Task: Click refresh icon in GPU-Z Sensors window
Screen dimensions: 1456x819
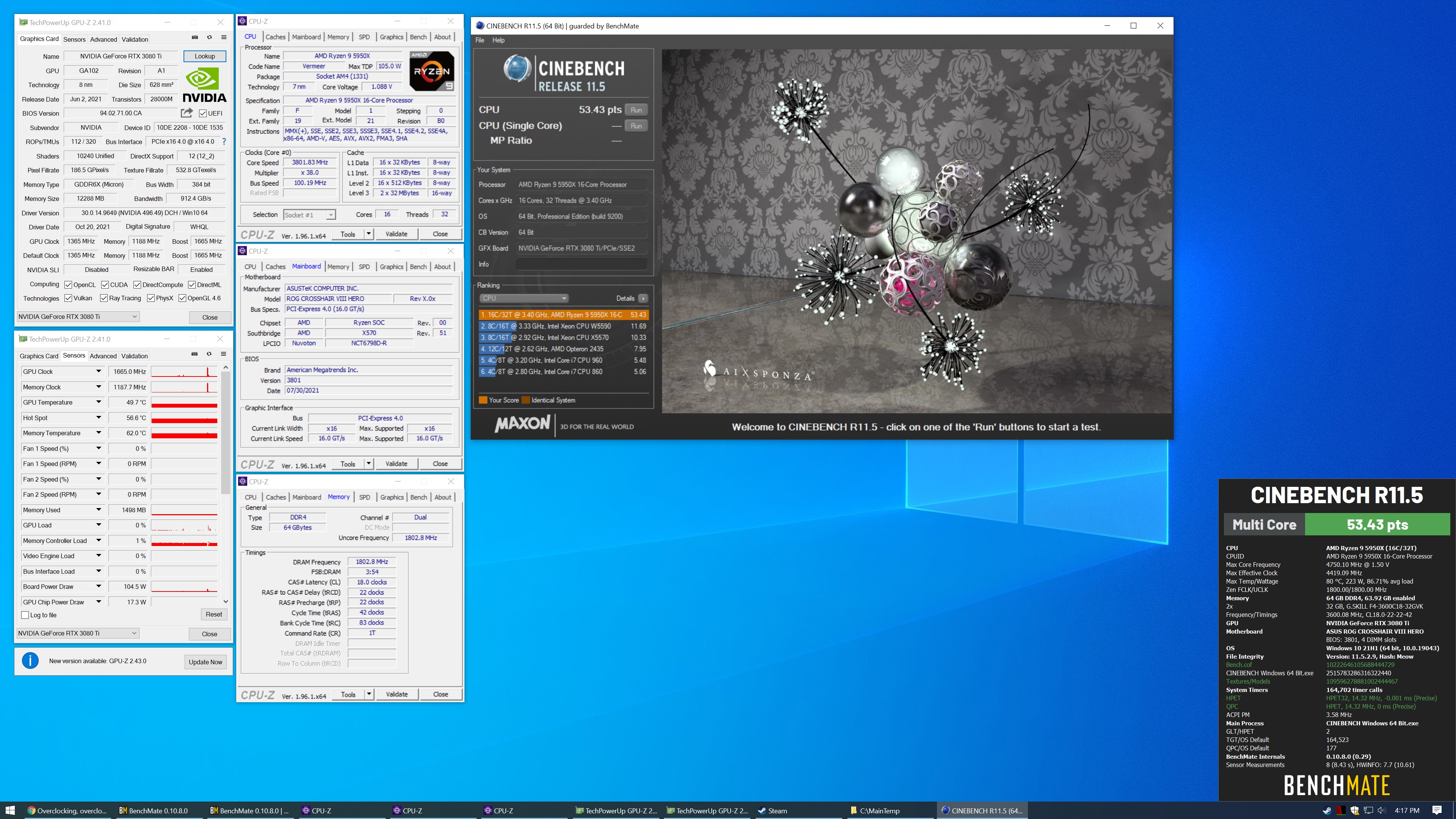Action: tap(209, 354)
